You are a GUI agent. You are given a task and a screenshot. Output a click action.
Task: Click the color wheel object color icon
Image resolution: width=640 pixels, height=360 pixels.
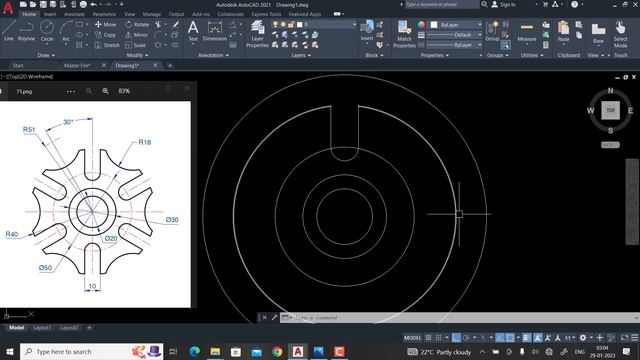tap(421, 24)
